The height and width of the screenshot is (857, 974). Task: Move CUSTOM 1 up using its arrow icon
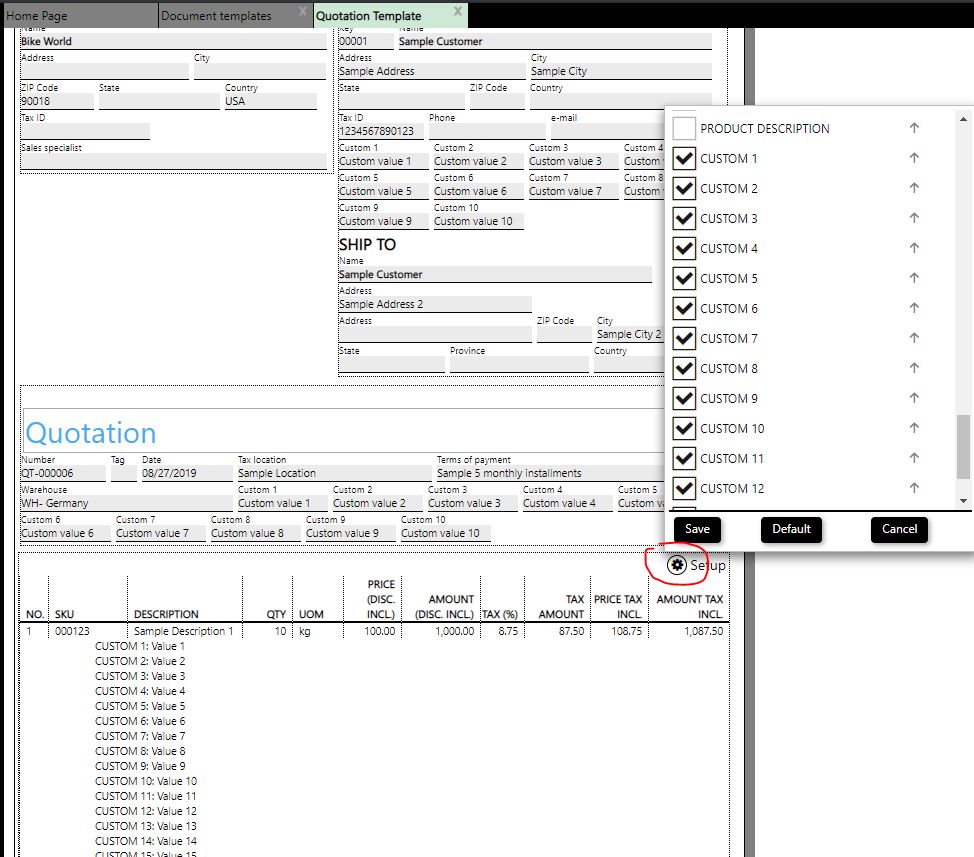tap(914, 158)
